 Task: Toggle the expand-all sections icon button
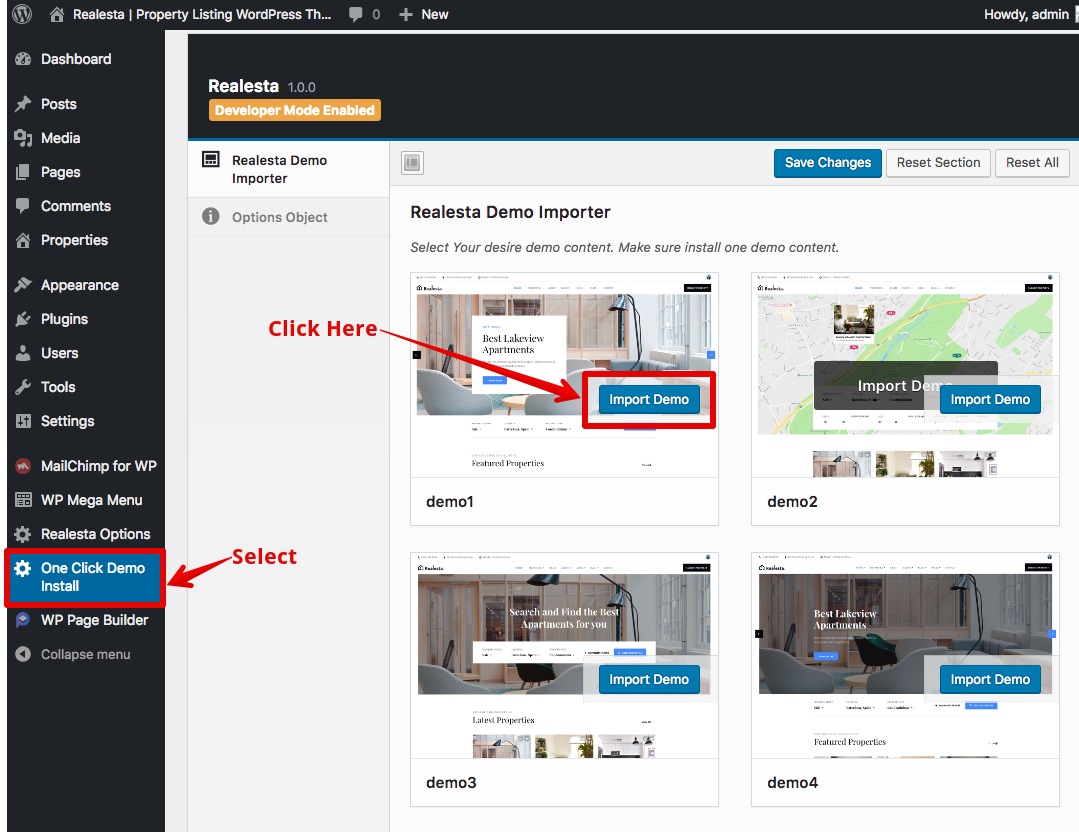coord(412,163)
